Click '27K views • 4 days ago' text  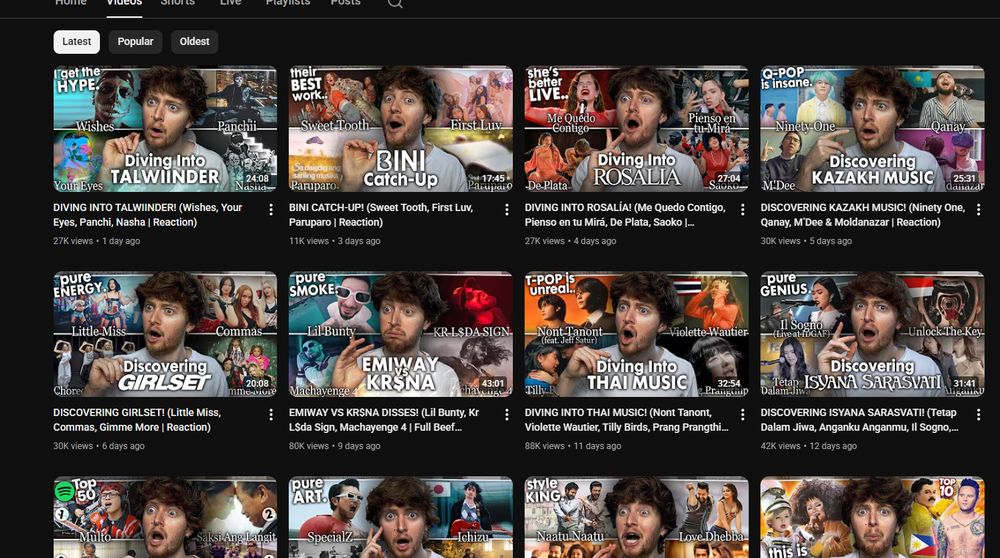(570, 241)
